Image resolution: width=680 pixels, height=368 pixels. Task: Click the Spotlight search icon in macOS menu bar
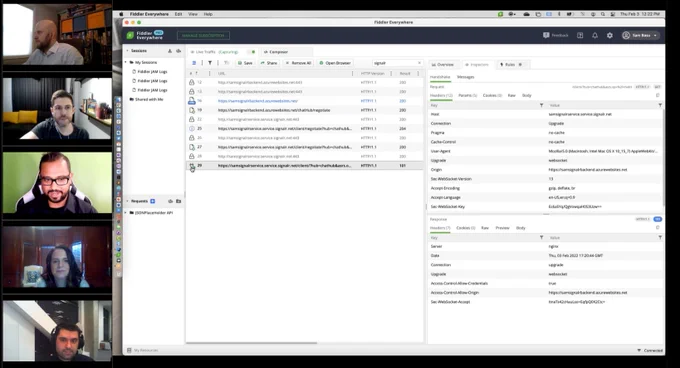[x=603, y=14]
